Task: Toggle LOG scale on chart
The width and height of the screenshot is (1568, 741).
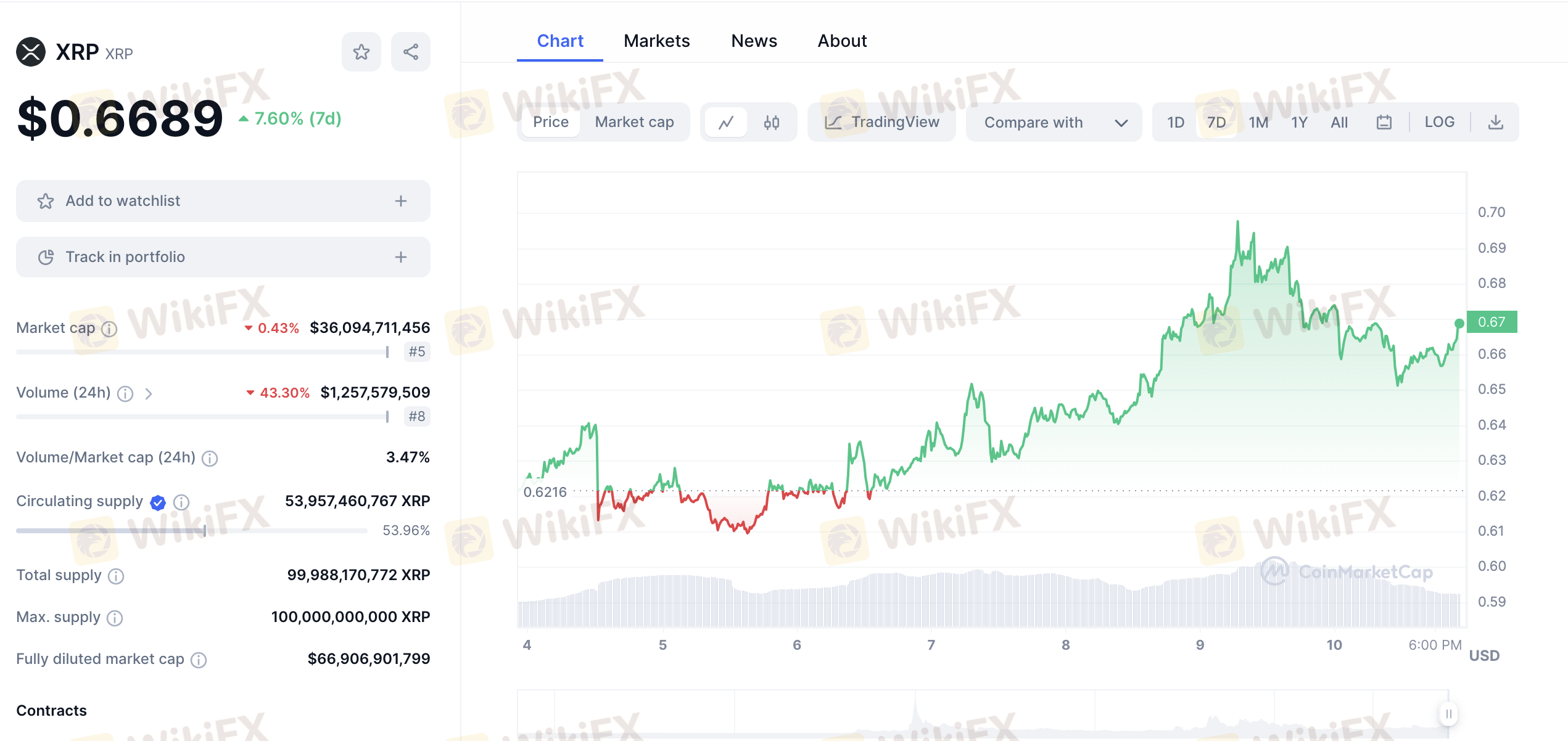Action: (1439, 122)
